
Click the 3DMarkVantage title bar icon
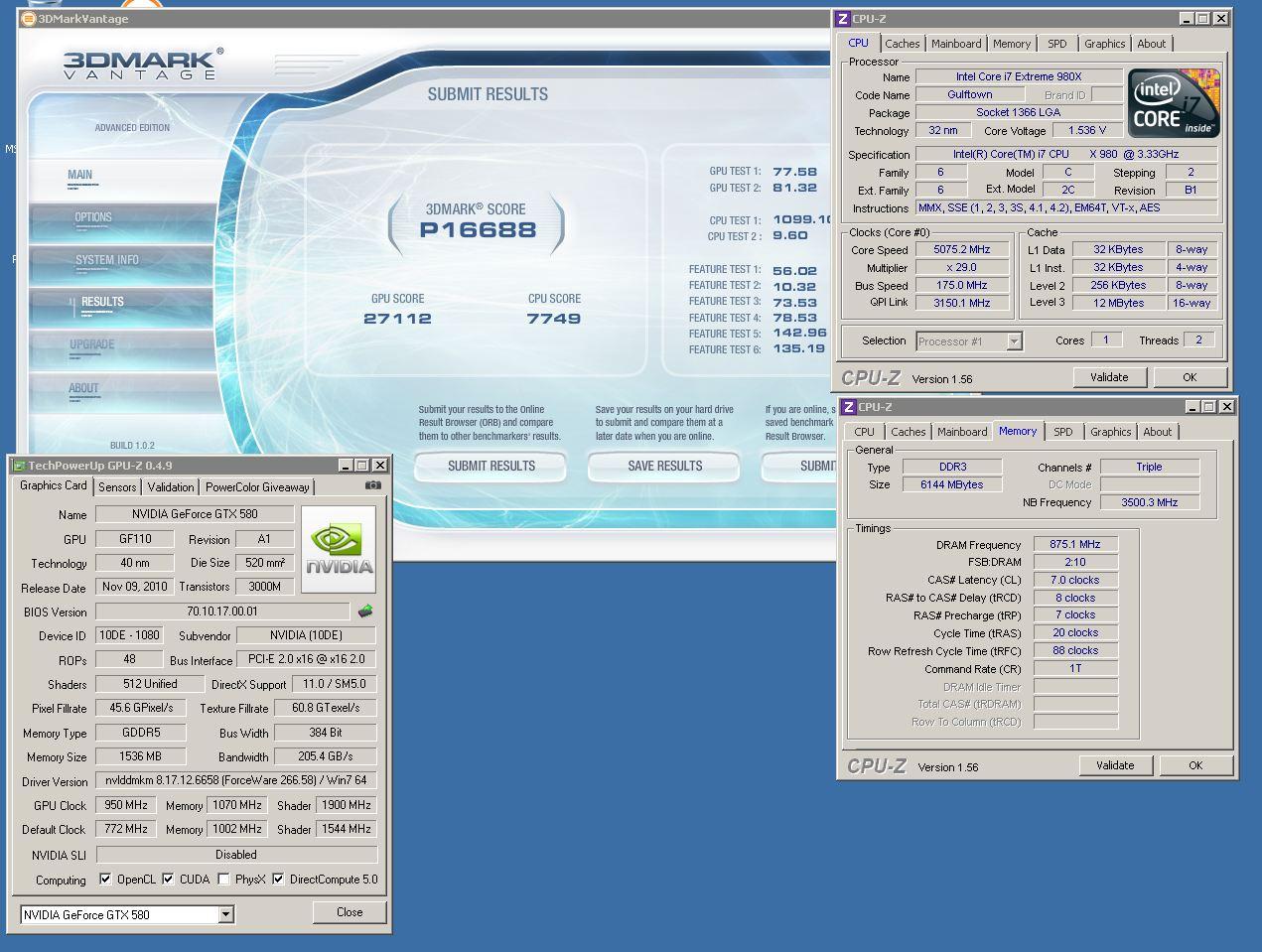29,18
